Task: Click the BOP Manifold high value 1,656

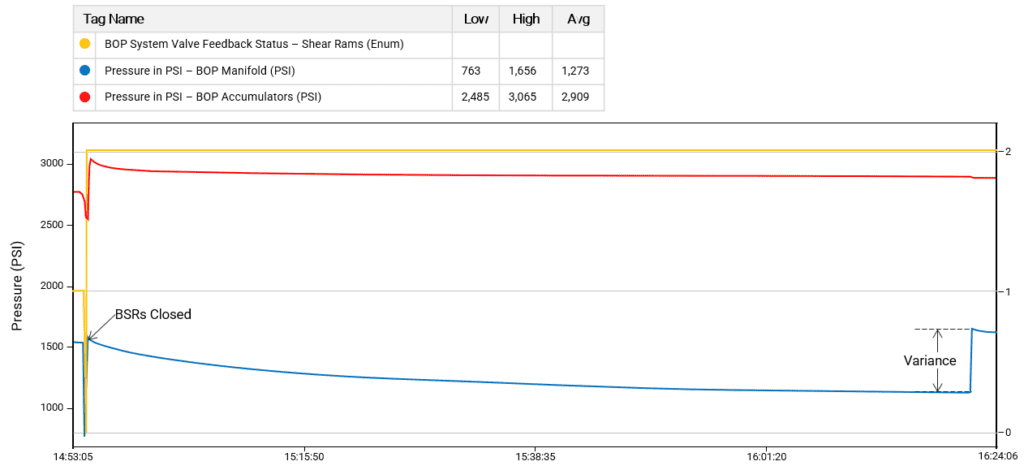Action: (x=527, y=71)
